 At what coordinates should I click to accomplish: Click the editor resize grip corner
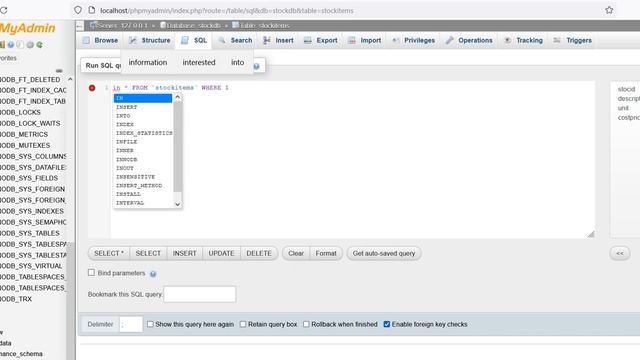(591, 234)
